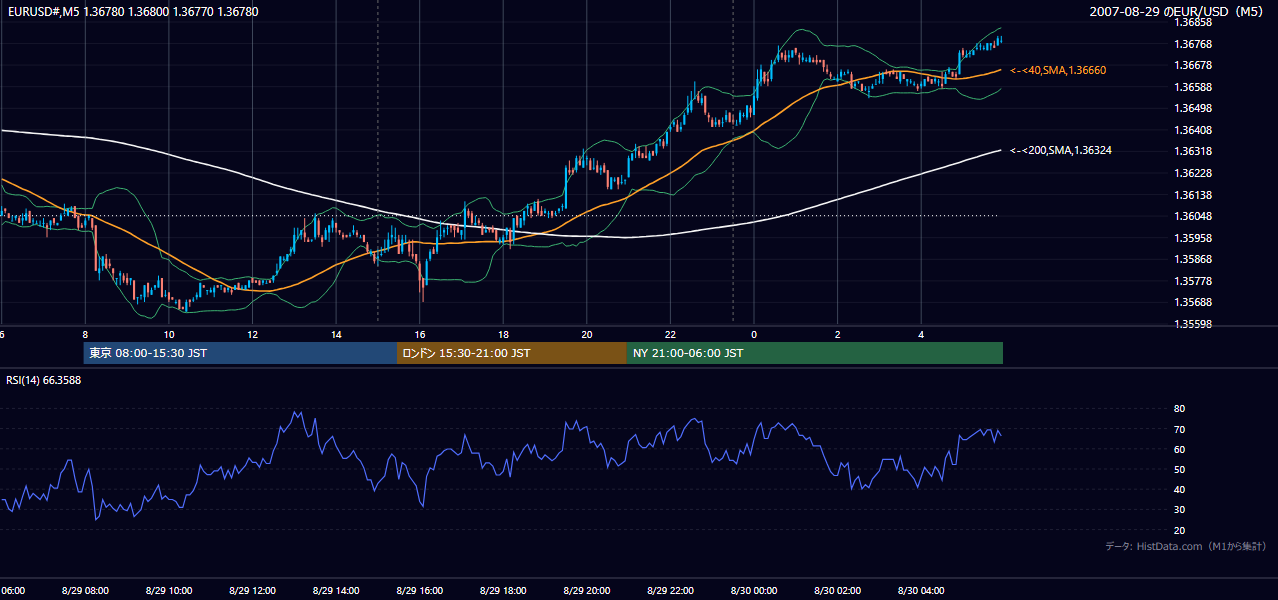The width and height of the screenshot is (1278, 600).
Task: Click RSI axis level 70
Action: coord(1179,429)
